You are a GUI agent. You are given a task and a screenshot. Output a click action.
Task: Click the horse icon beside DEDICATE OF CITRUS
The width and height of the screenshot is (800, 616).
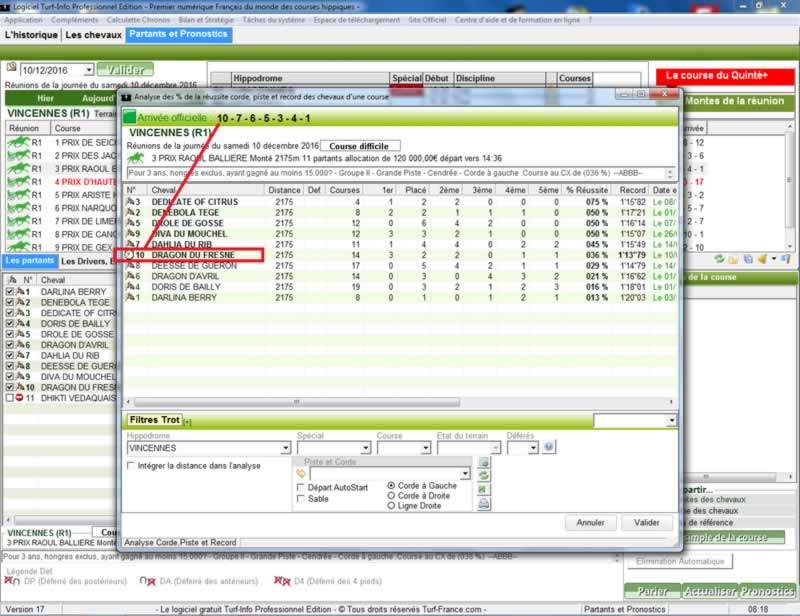(133, 202)
